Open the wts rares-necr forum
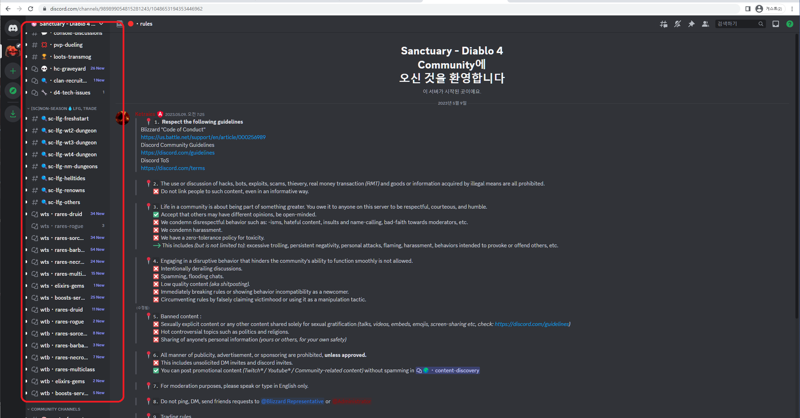The image size is (800, 418). [x=66, y=262]
